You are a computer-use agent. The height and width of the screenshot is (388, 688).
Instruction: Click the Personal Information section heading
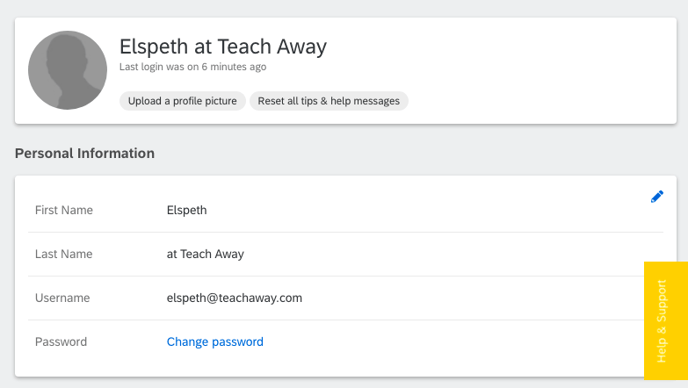[85, 153]
